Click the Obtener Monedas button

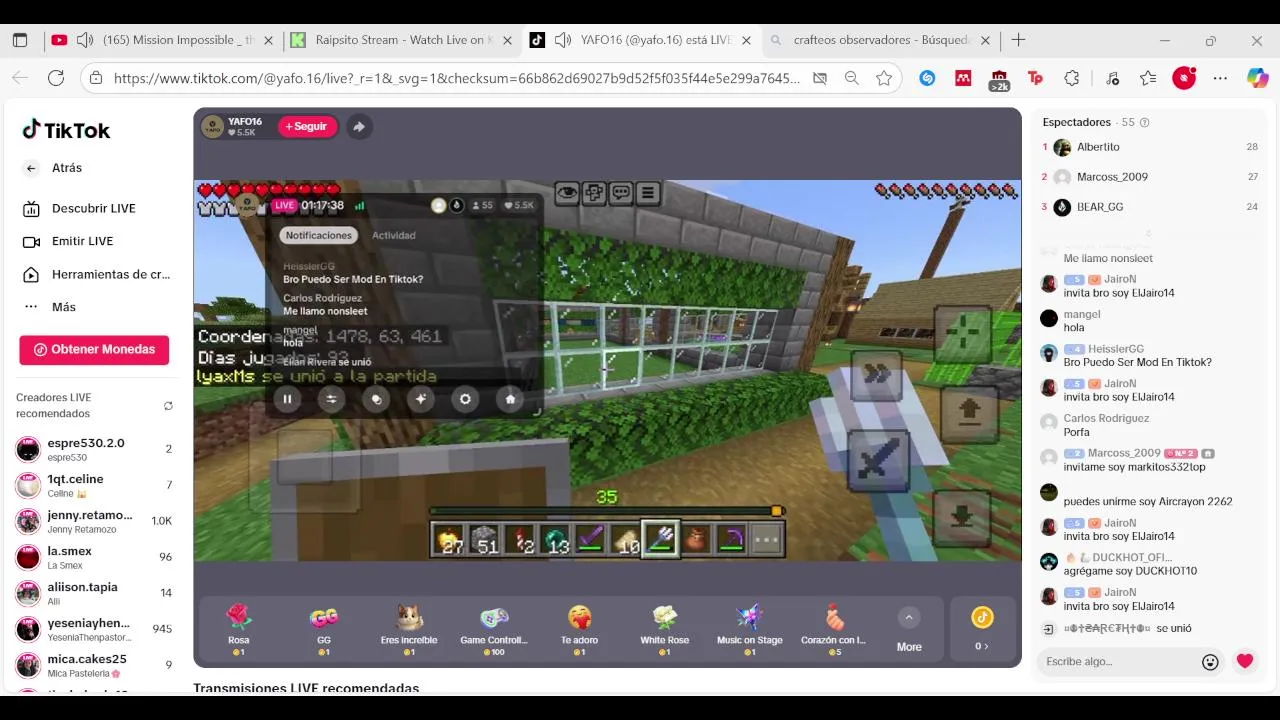click(94, 350)
